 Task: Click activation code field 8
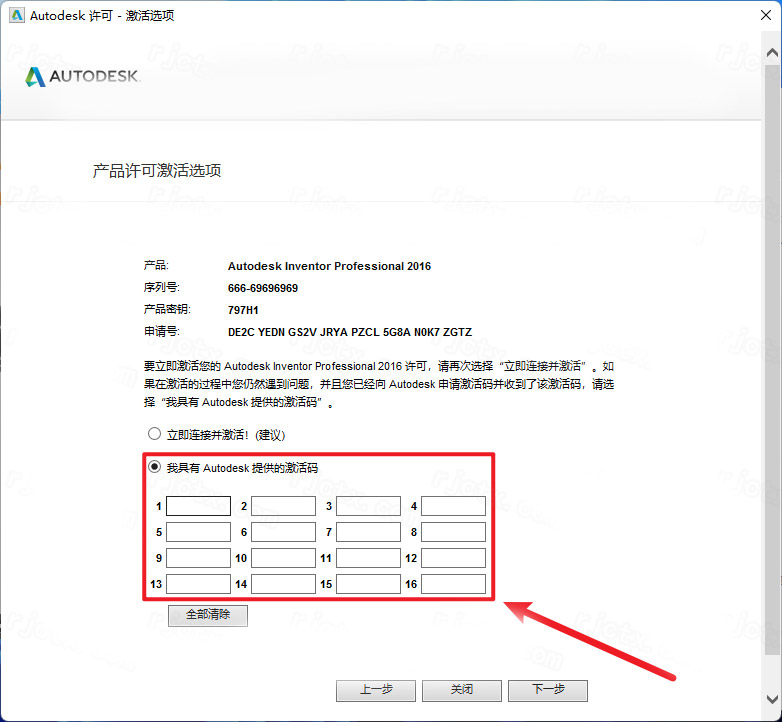point(453,532)
